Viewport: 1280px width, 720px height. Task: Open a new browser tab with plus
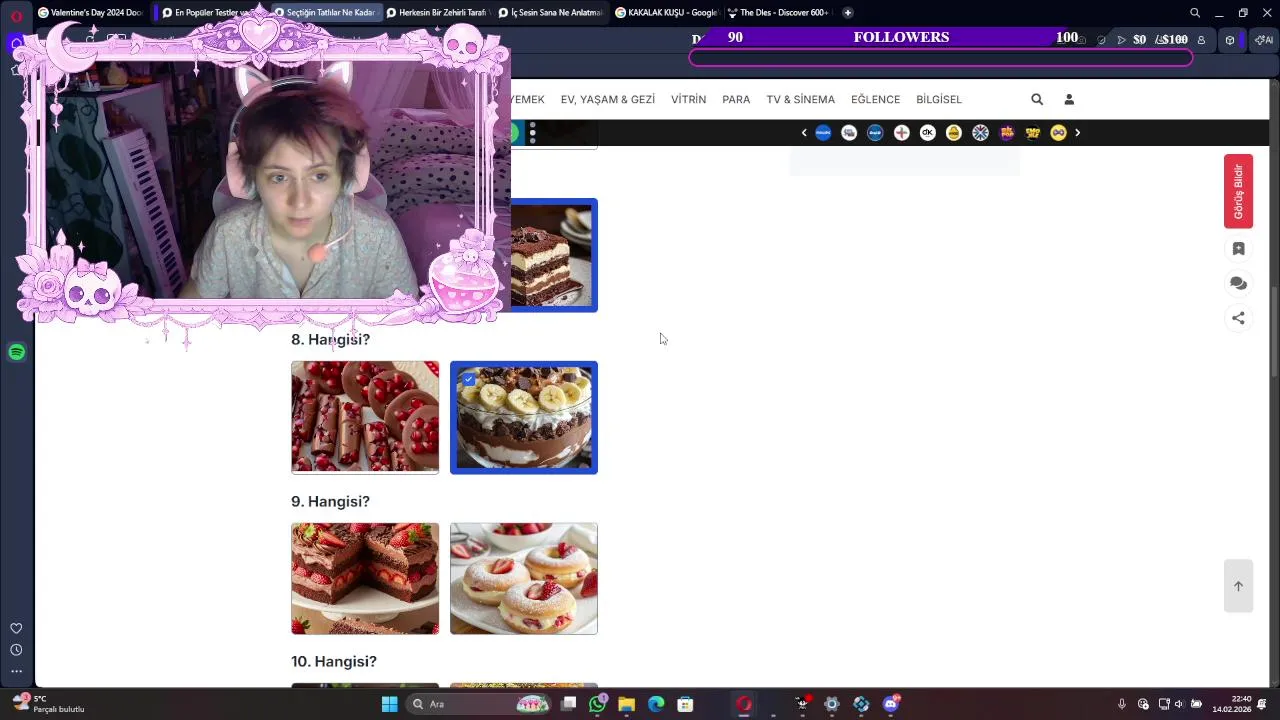pyautogui.click(x=848, y=13)
